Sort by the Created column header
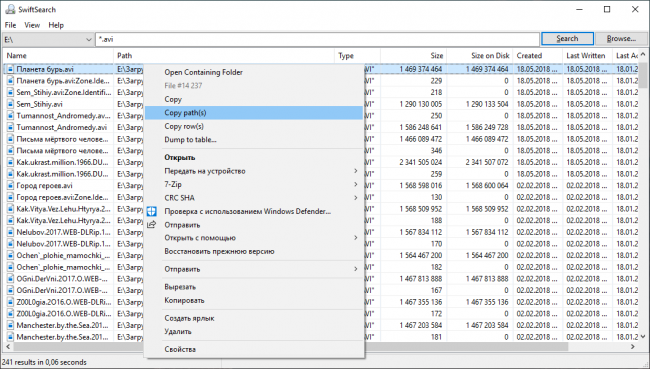The image size is (650, 369). coord(538,56)
